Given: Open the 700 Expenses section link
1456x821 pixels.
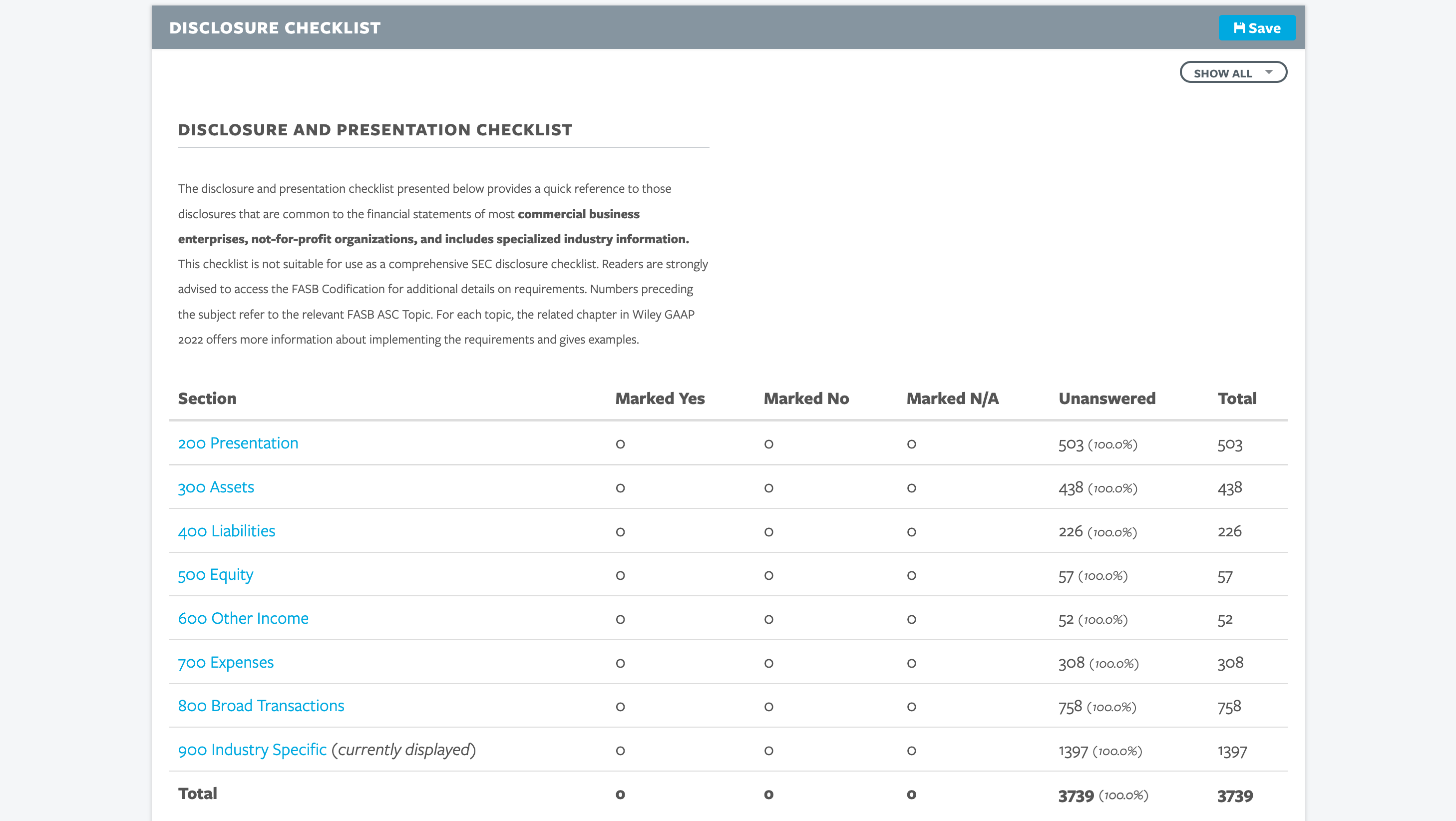Looking at the screenshot, I should tap(226, 662).
